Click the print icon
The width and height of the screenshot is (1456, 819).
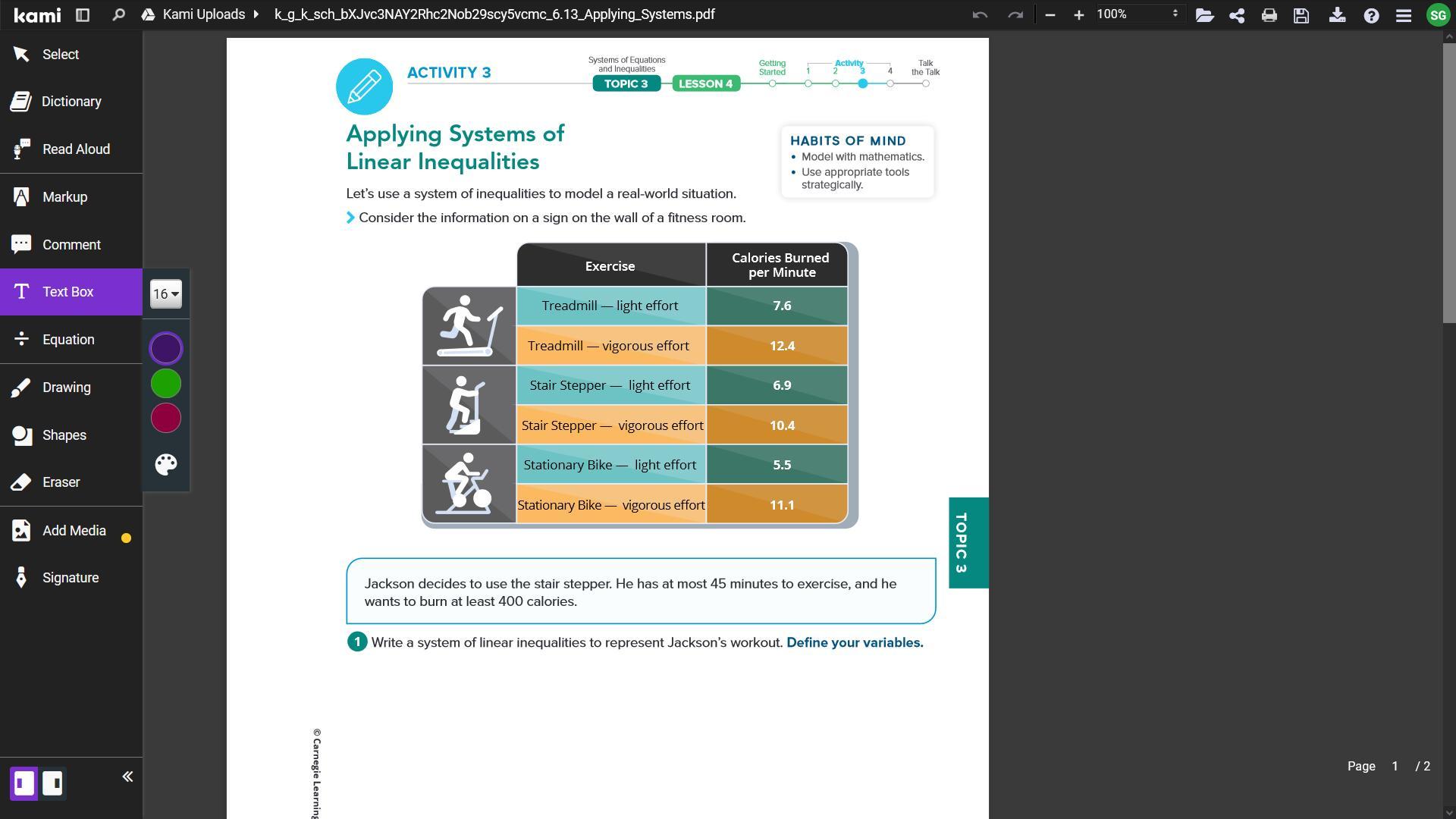[1269, 15]
